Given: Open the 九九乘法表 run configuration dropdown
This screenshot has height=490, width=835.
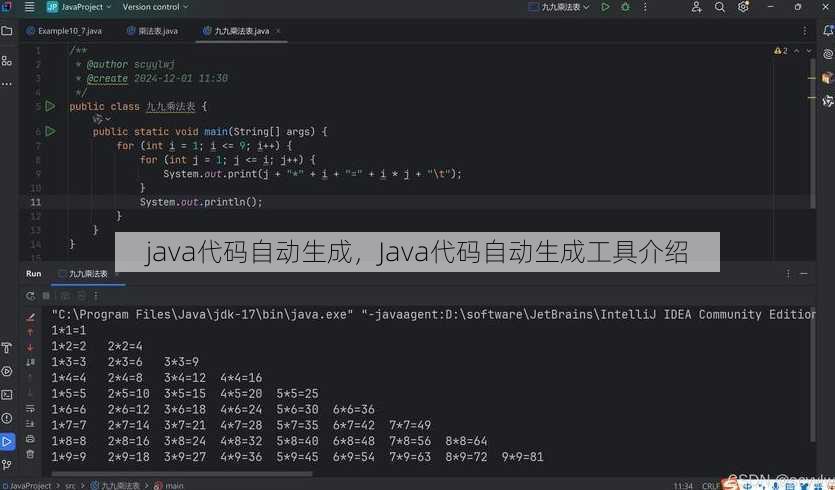Looking at the screenshot, I should click(559, 7).
